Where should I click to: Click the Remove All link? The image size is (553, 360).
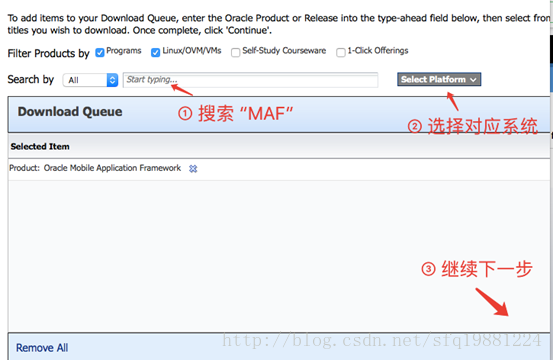42,348
